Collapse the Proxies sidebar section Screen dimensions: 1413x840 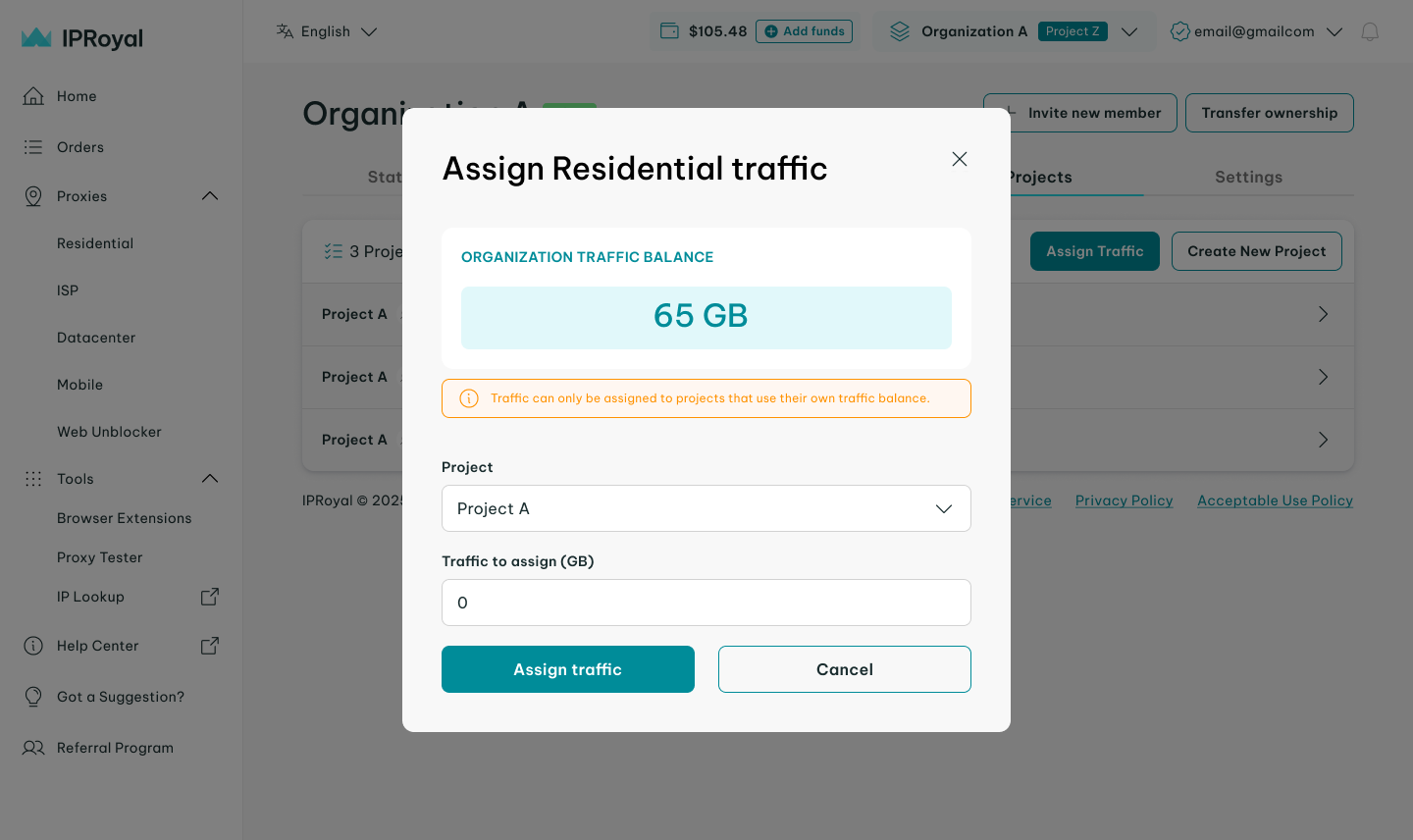click(210, 196)
